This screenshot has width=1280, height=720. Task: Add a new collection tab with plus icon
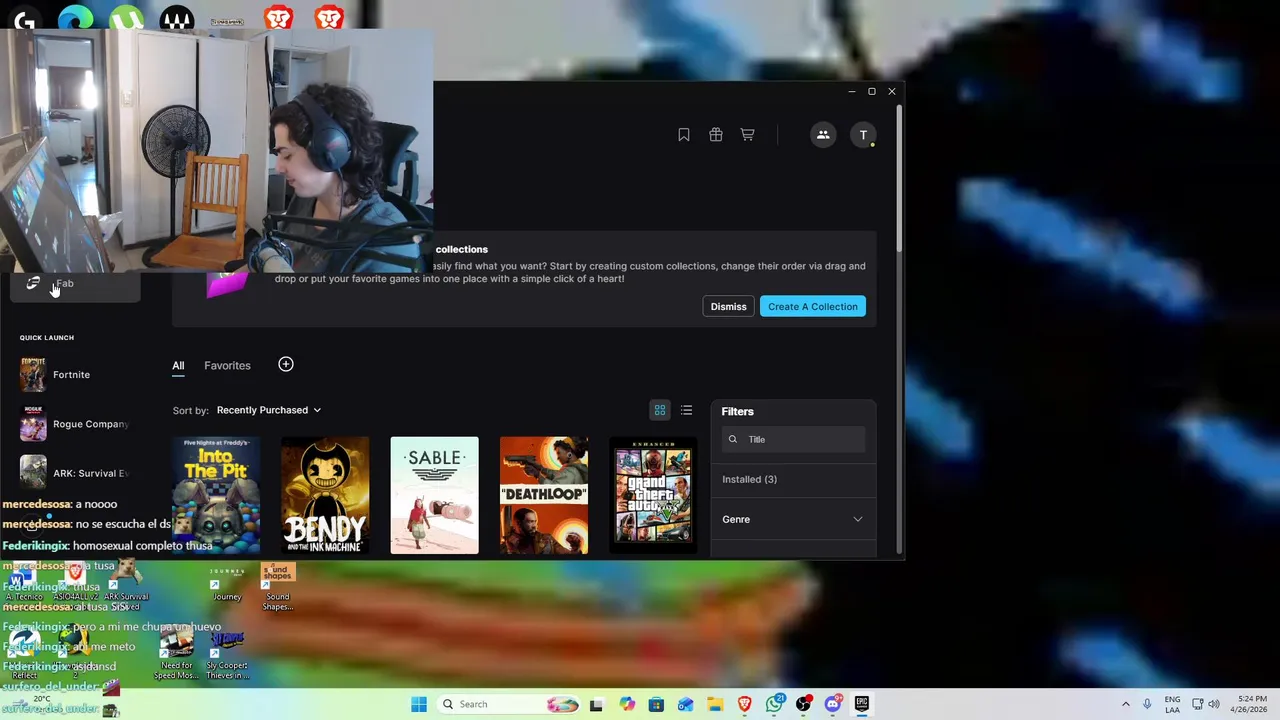pyautogui.click(x=286, y=365)
